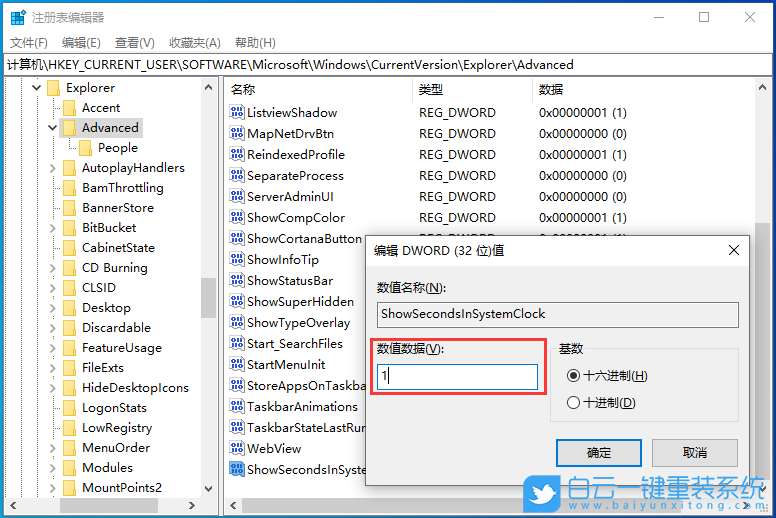Click the ShowCompColor DWORD value icon
Image resolution: width=776 pixels, height=518 pixels.
(x=237, y=217)
